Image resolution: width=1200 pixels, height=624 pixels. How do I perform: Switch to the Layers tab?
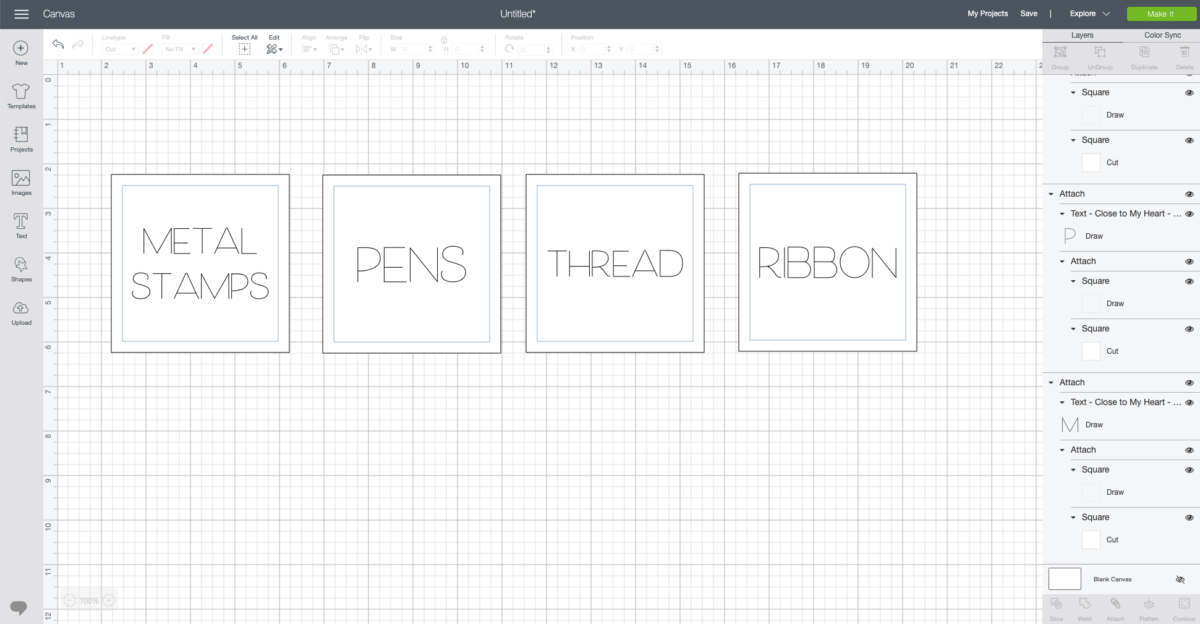pyautogui.click(x=1082, y=35)
